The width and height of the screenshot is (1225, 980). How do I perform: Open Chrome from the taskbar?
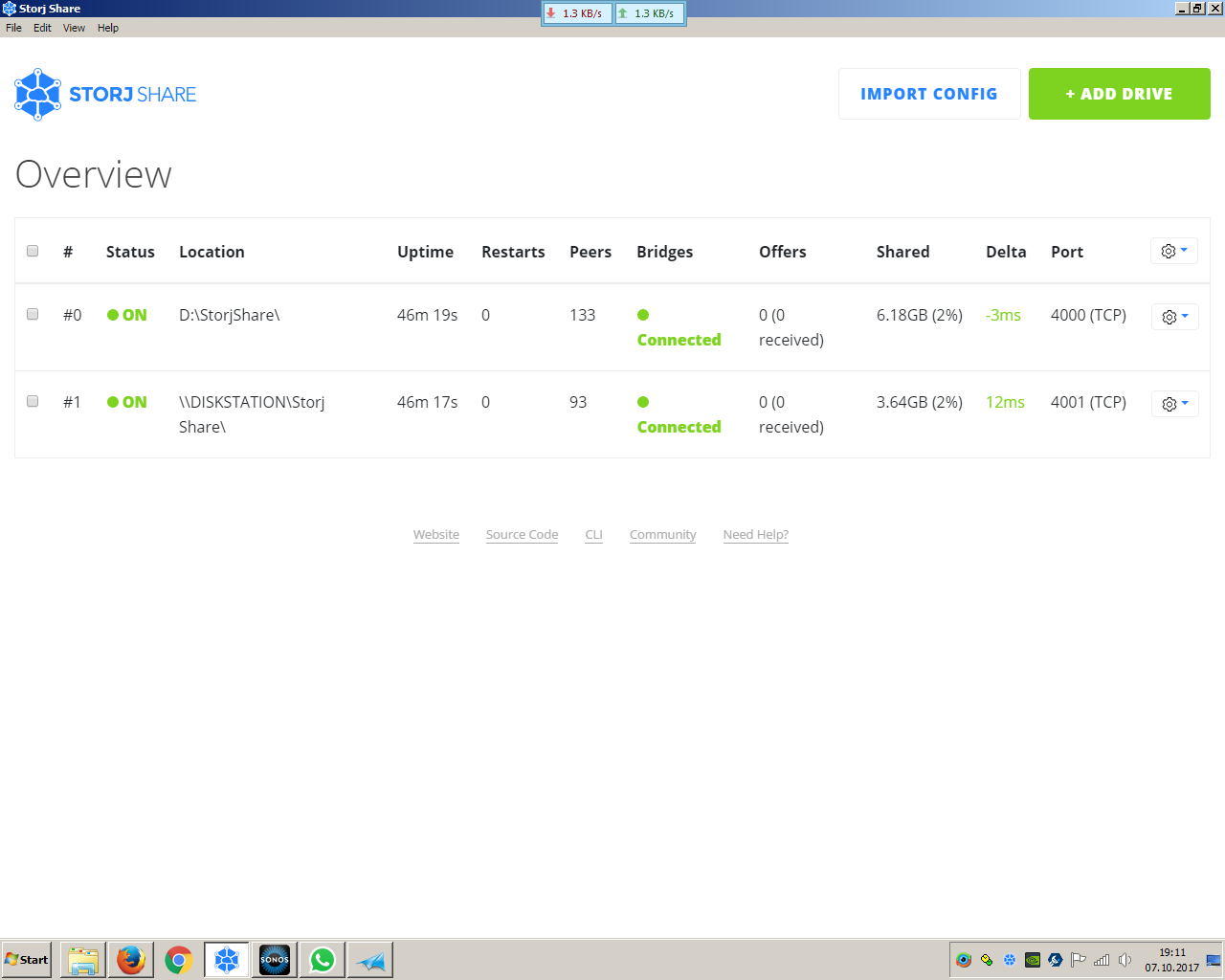click(179, 960)
